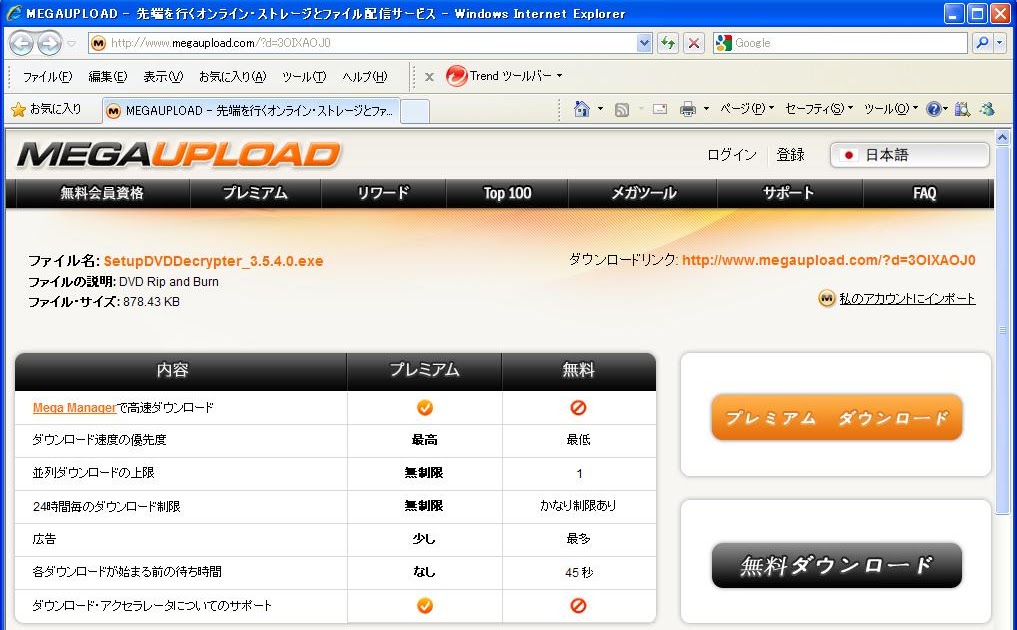1017x630 pixels.
Task: Click the Read mail icon
Action: point(660,109)
